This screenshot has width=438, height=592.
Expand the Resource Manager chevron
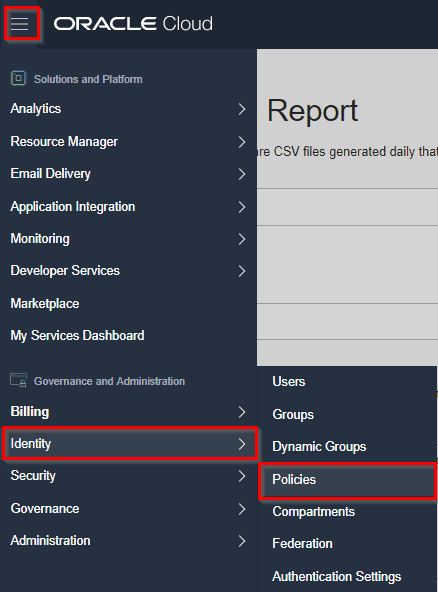tap(242, 142)
